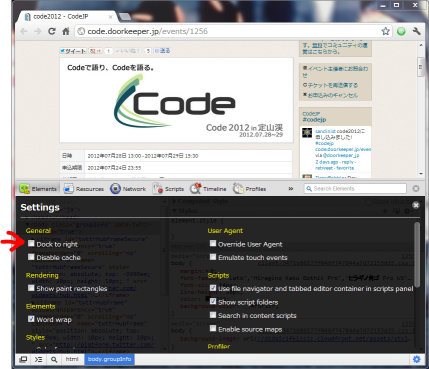The image size is (429, 369).
Task: Click the undock DevTools window icon
Action: point(23,359)
